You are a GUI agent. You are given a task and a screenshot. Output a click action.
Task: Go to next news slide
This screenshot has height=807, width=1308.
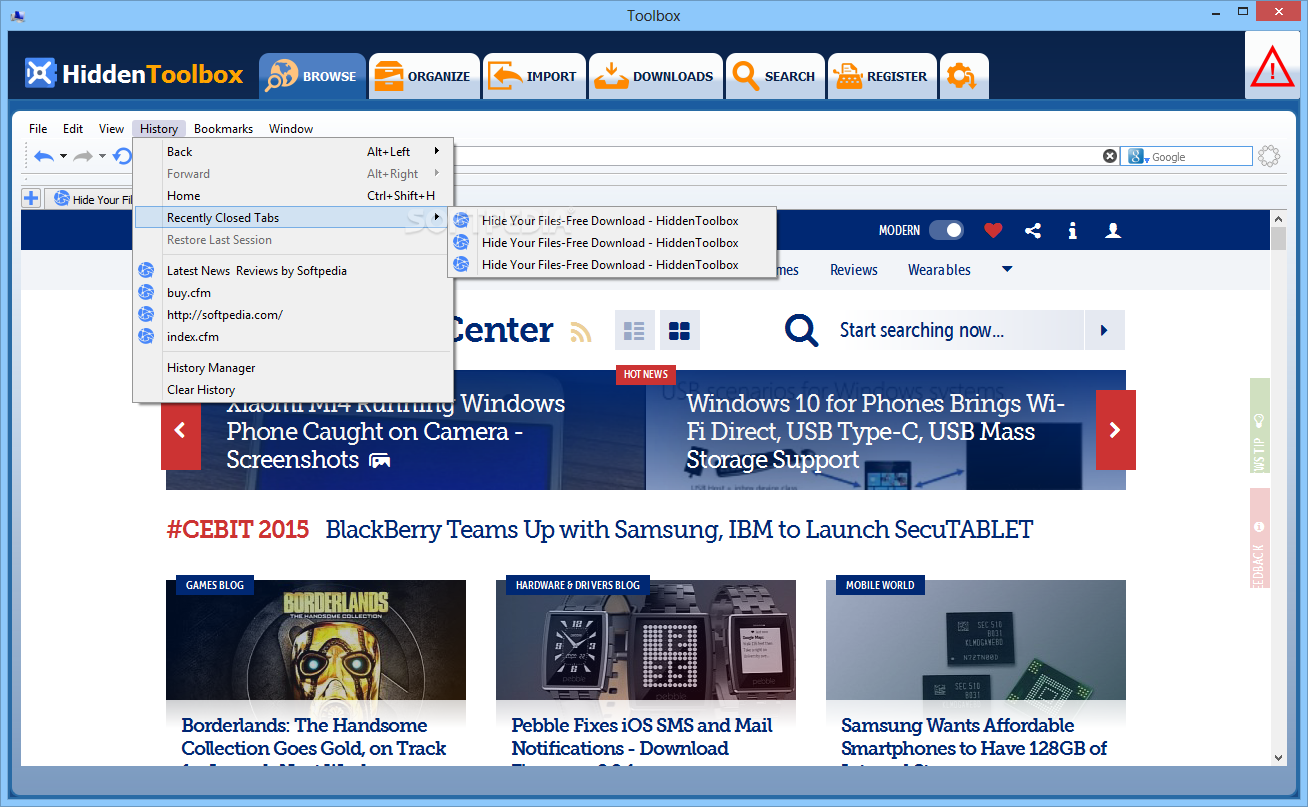pos(1116,430)
